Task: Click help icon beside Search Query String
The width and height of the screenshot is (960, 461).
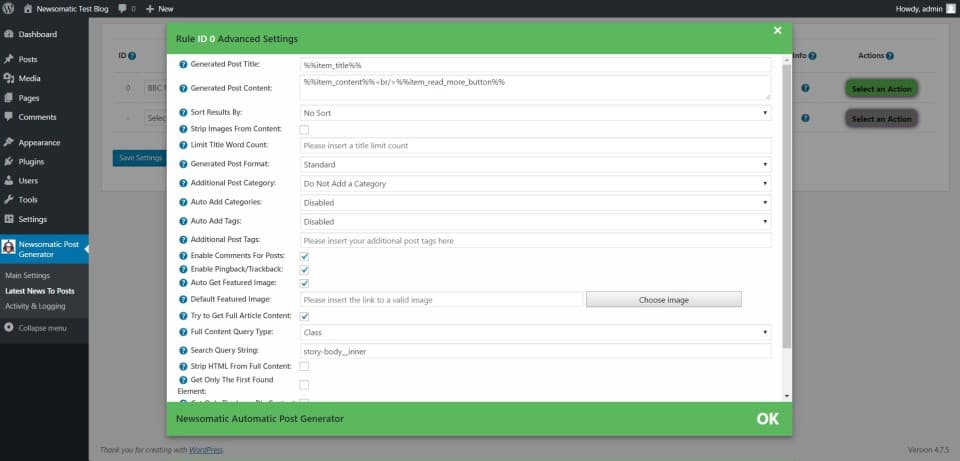Action: tap(183, 351)
